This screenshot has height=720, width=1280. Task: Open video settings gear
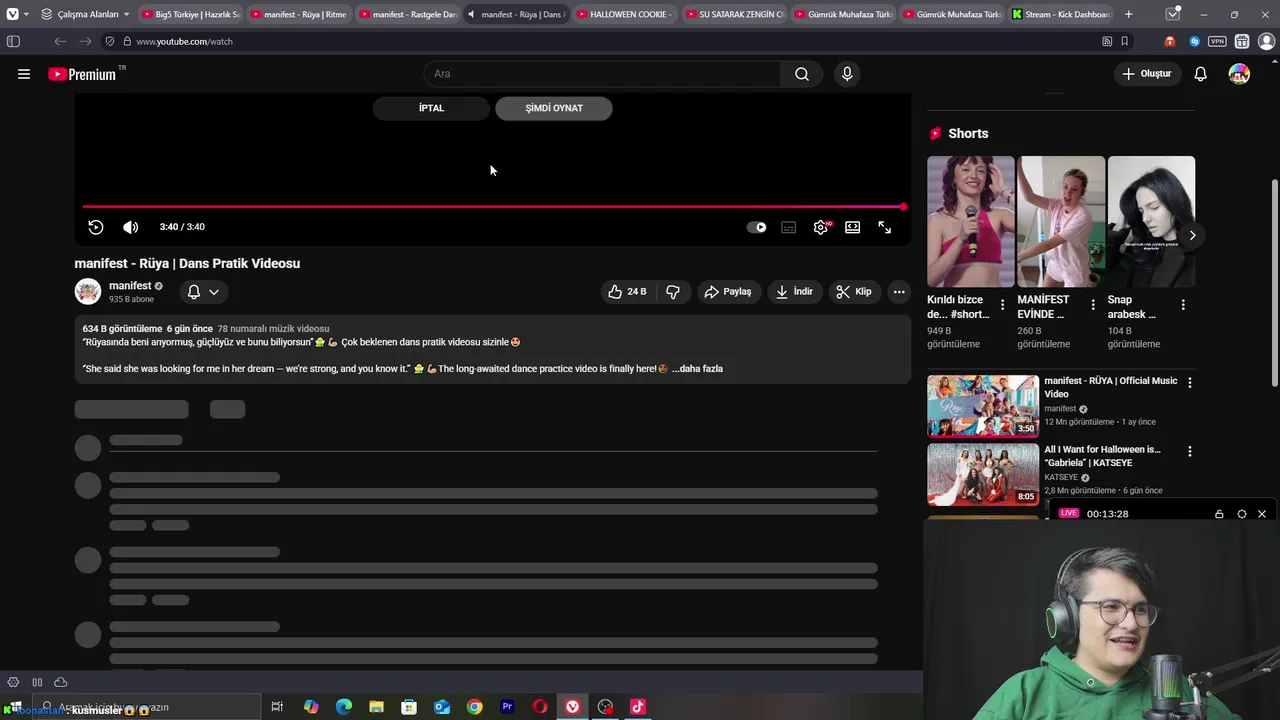[821, 227]
